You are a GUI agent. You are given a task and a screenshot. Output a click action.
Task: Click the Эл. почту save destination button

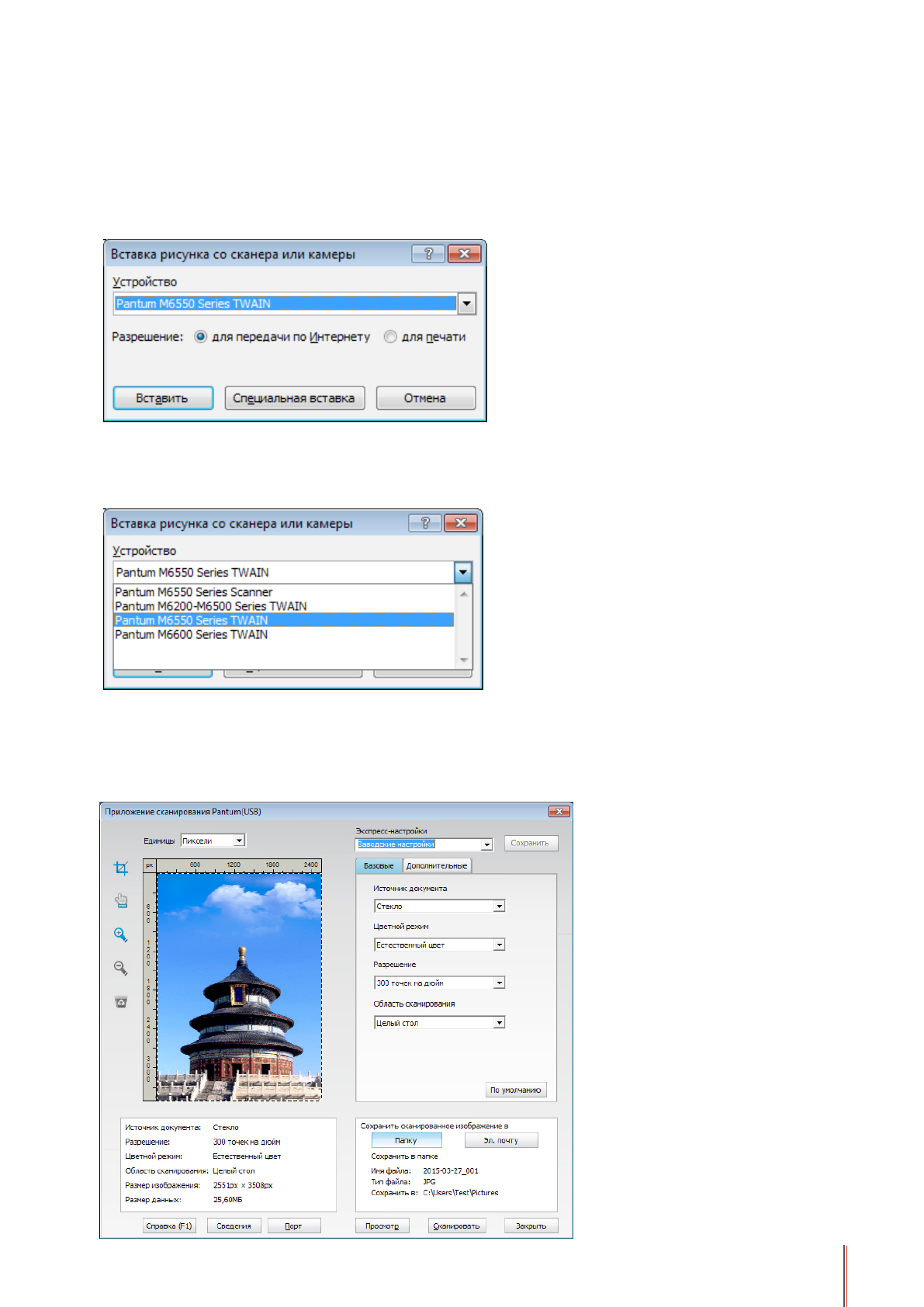(x=500, y=1141)
